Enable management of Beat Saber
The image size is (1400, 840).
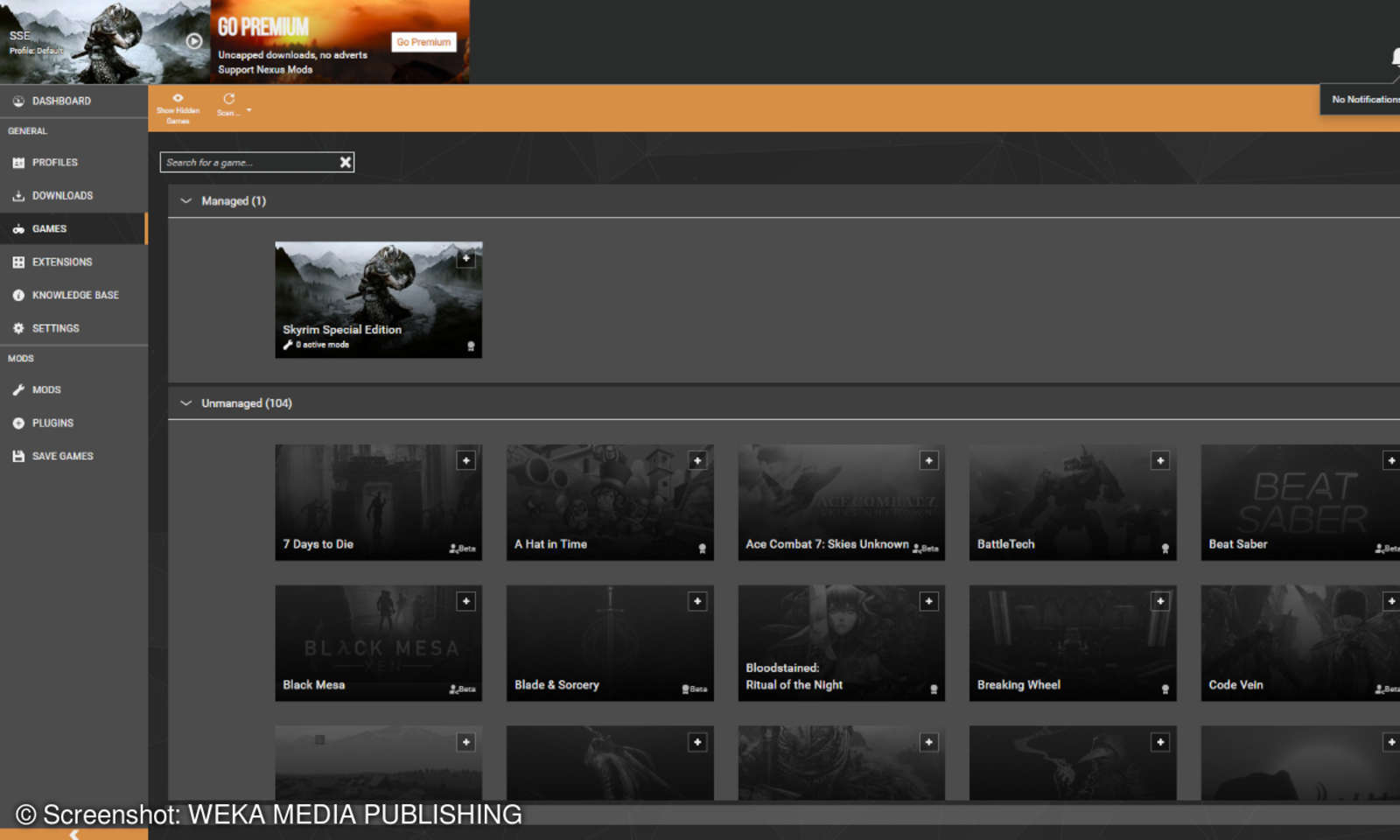[x=1391, y=459]
